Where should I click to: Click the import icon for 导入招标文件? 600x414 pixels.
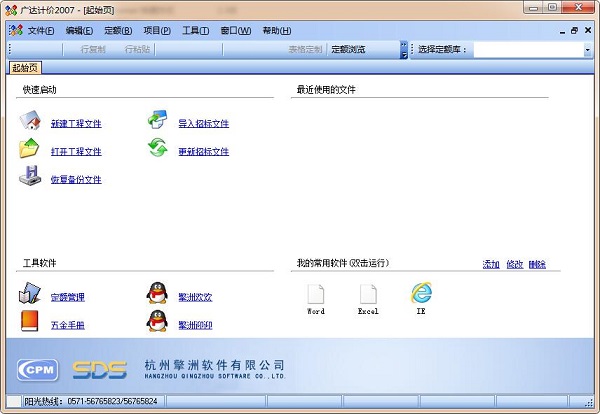pos(158,120)
